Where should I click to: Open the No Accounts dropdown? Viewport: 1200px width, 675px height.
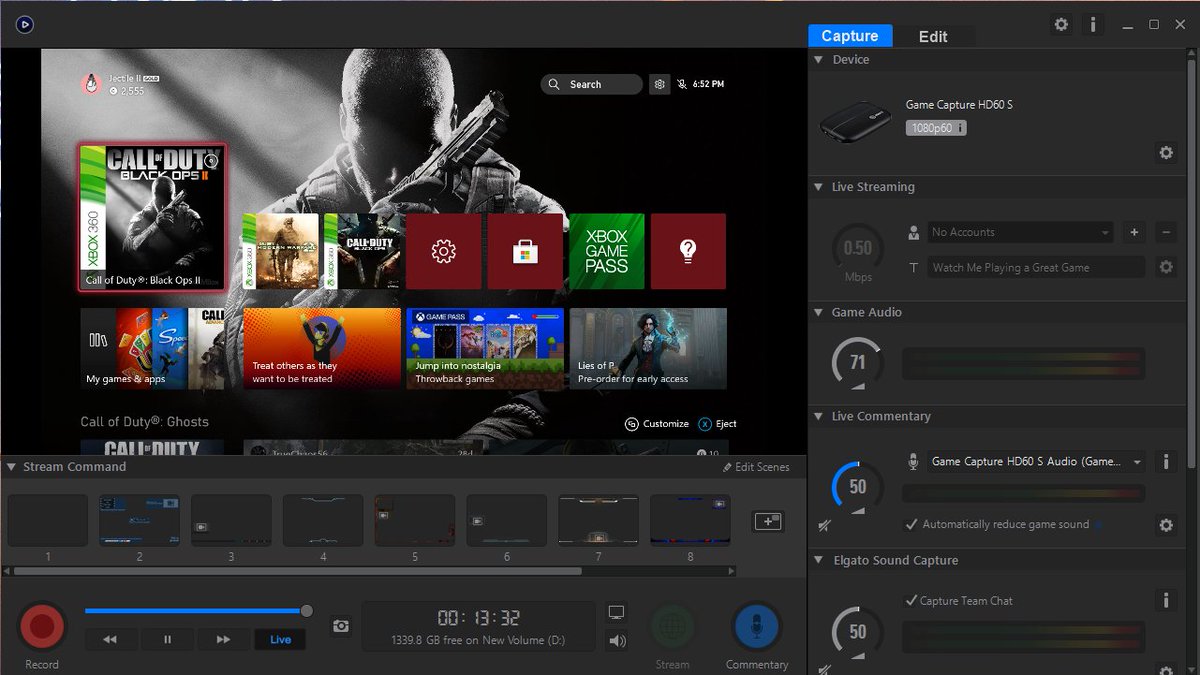tap(1021, 232)
